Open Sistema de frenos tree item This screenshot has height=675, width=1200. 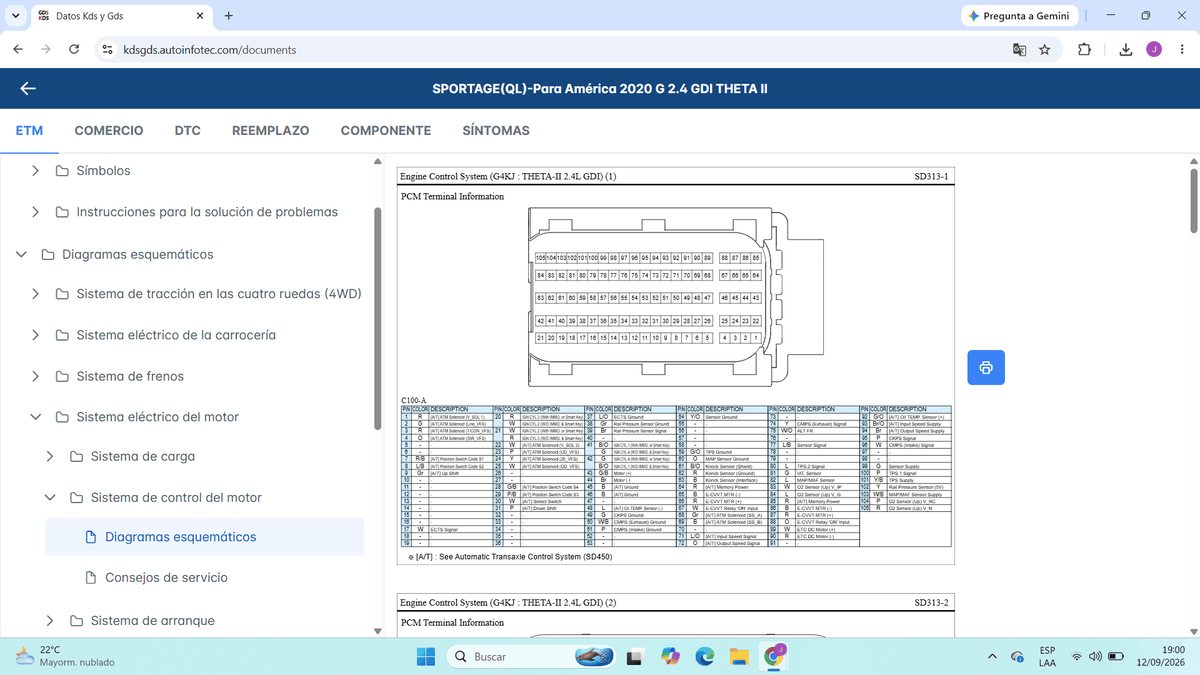pyautogui.click(x=130, y=376)
